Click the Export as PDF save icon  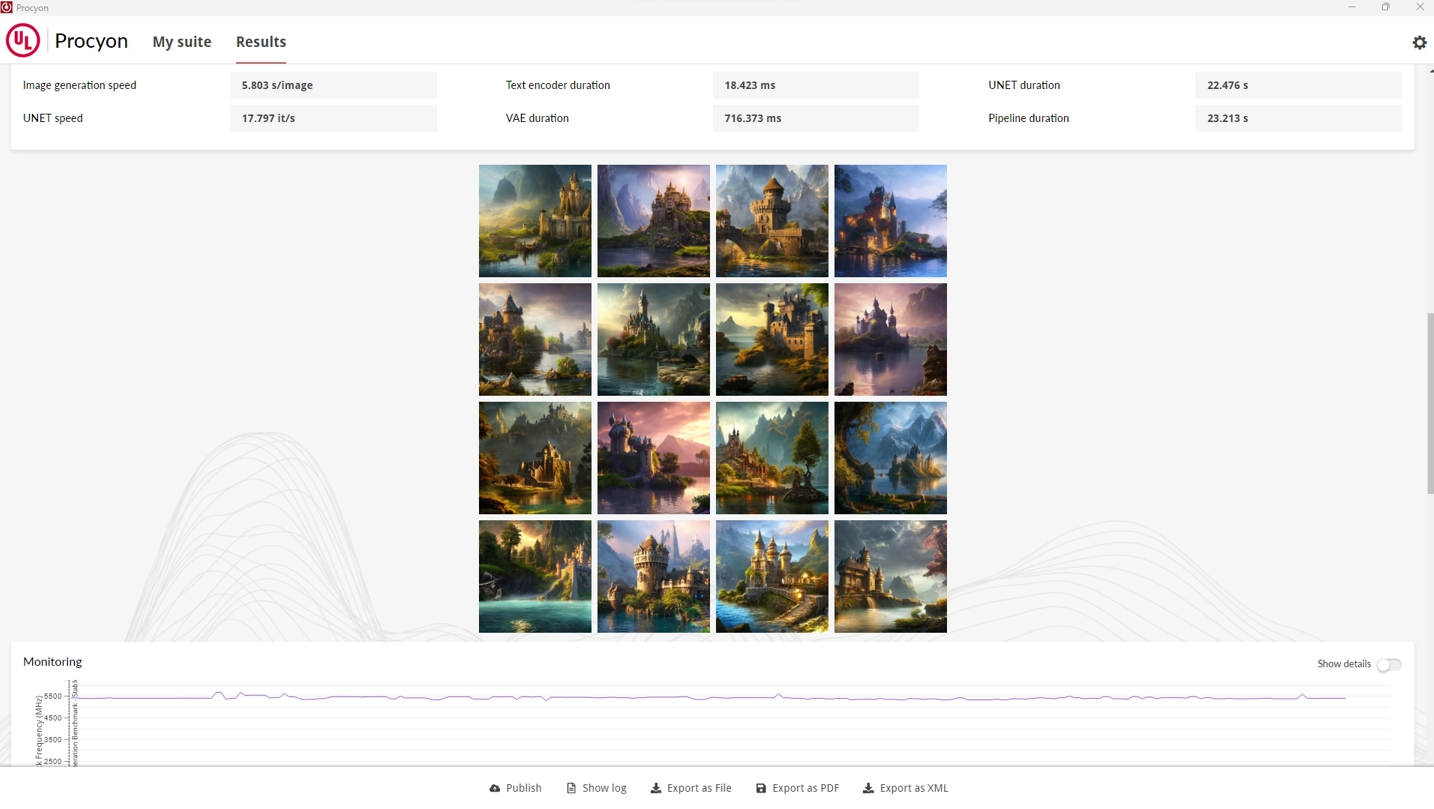point(761,788)
